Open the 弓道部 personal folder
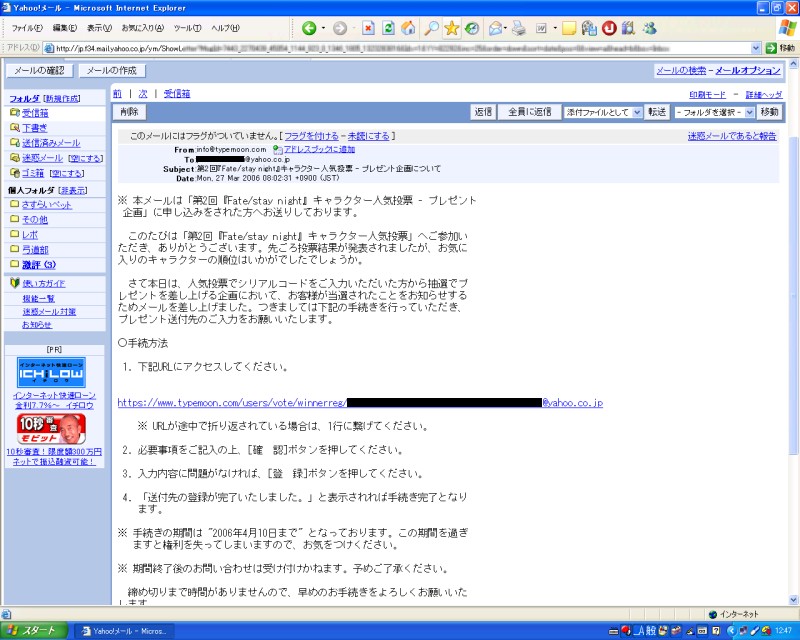 pyautogui.click(x=35, y=250)
